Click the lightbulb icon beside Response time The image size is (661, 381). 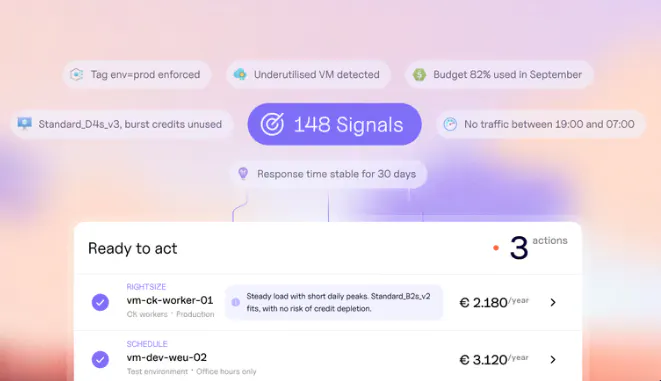click(243, 173)
